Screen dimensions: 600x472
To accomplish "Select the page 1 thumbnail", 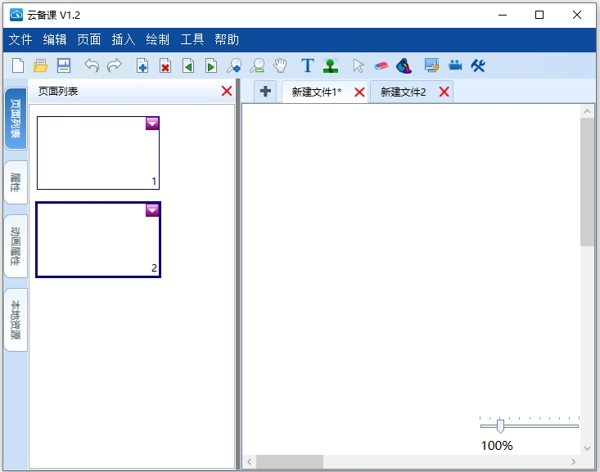I will pos(97,153).
